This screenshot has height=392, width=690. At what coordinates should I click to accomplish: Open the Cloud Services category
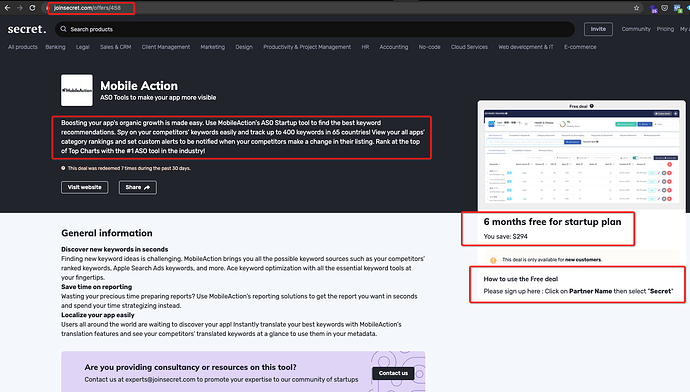click(x=469, y=47)
